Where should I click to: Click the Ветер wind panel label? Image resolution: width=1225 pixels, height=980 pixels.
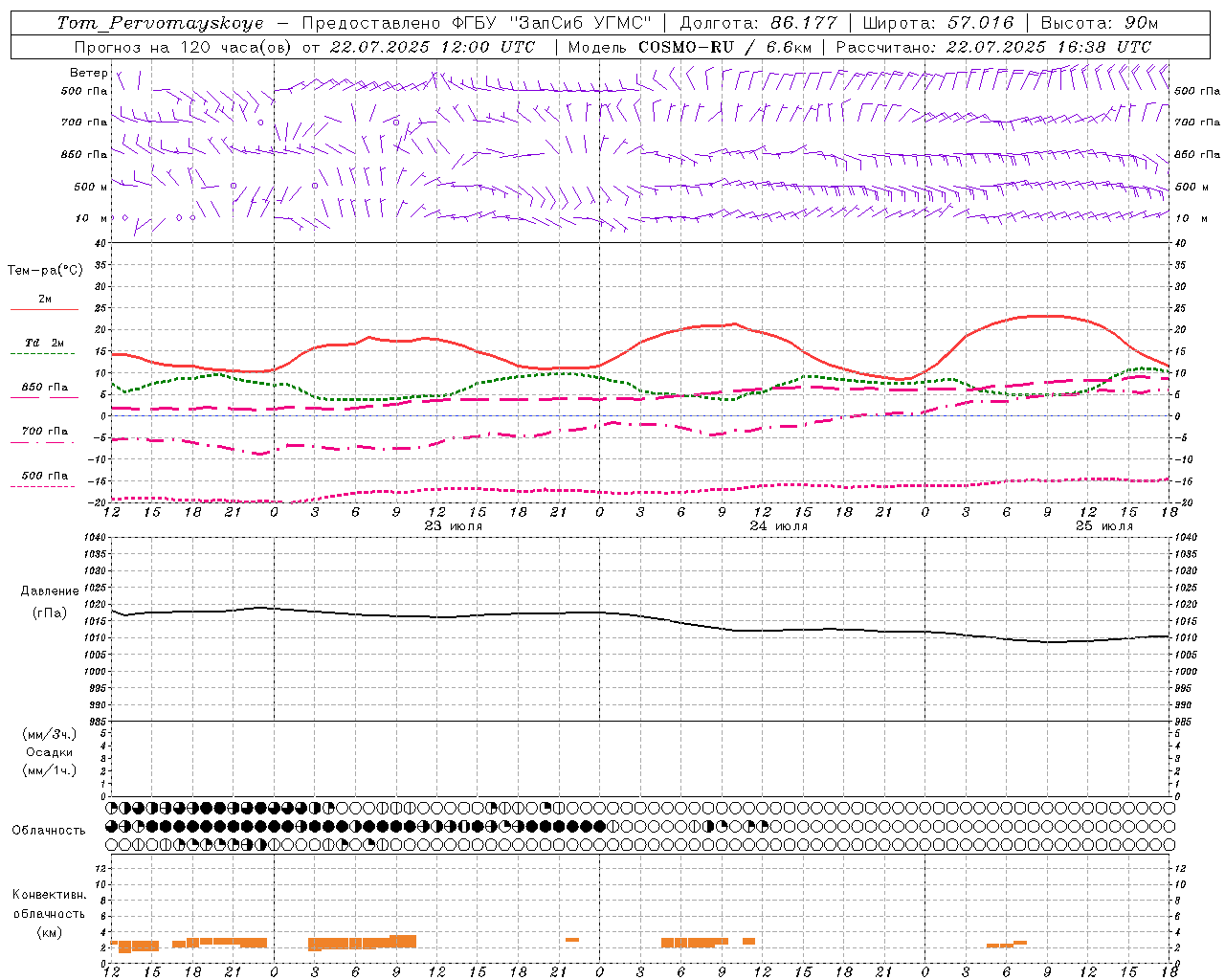[89, 73]
